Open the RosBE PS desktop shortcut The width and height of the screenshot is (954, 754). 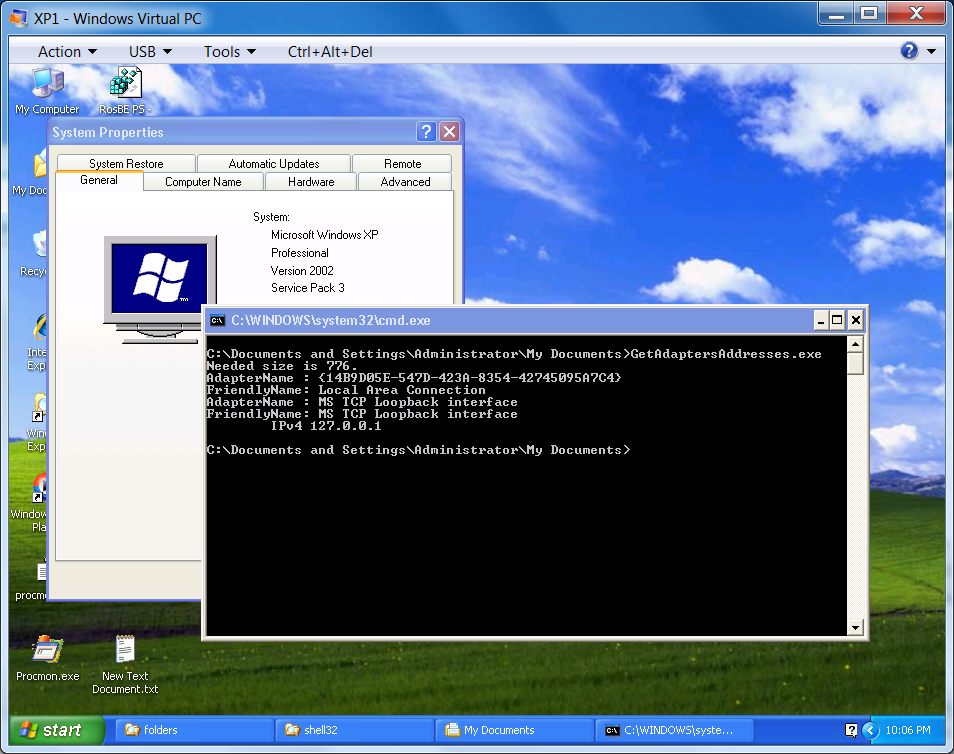click(125, 91)
